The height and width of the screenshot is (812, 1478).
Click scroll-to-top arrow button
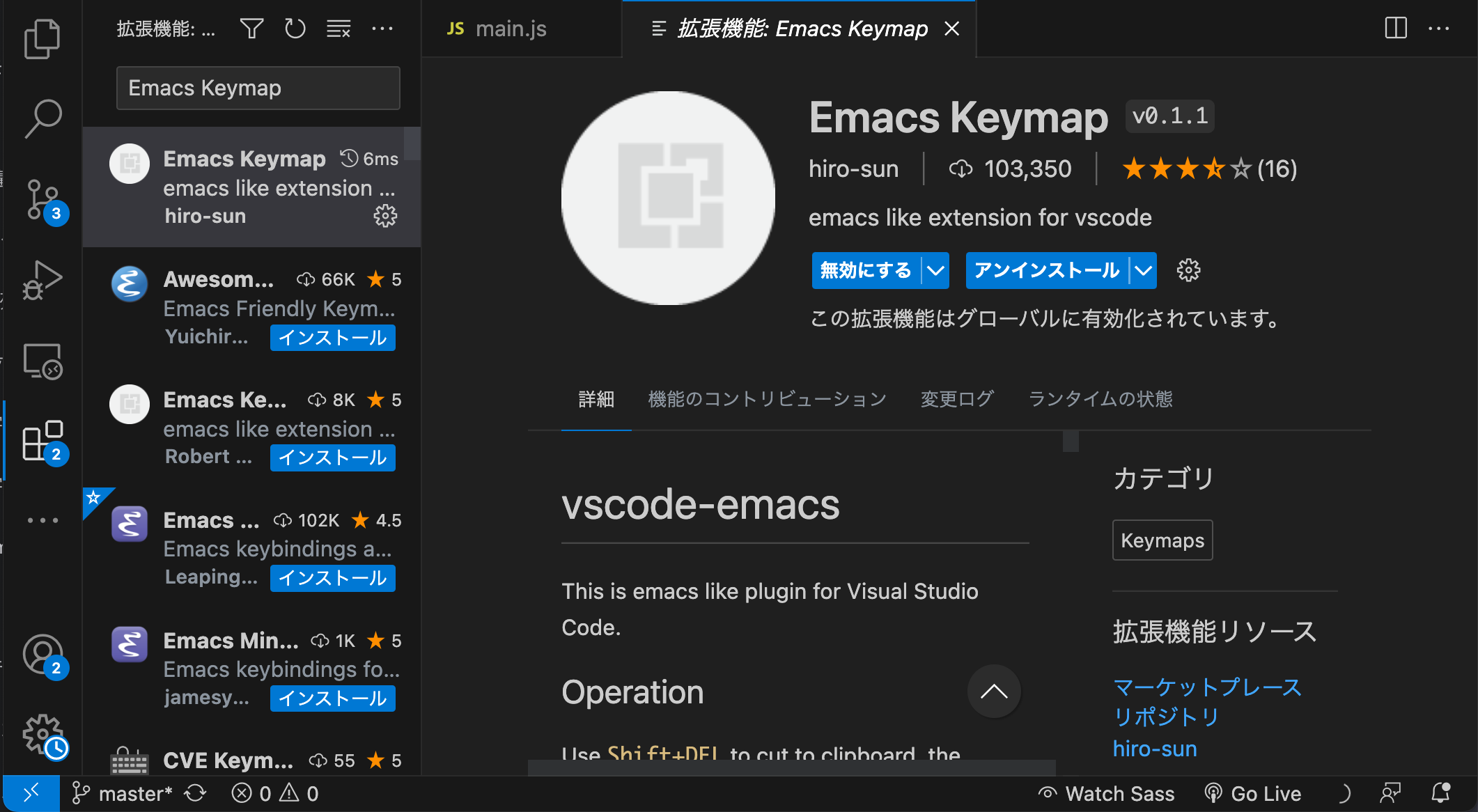(994, 691)
